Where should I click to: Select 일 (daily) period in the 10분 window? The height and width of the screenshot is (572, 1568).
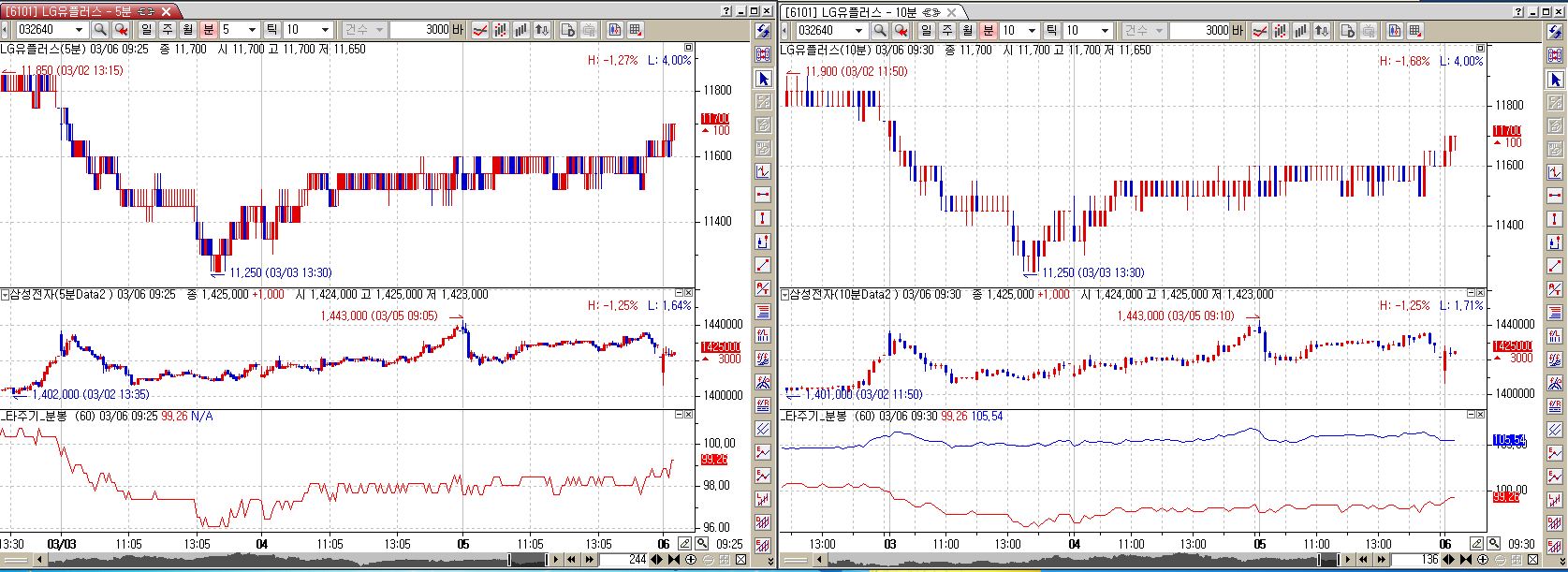[926, 30]
